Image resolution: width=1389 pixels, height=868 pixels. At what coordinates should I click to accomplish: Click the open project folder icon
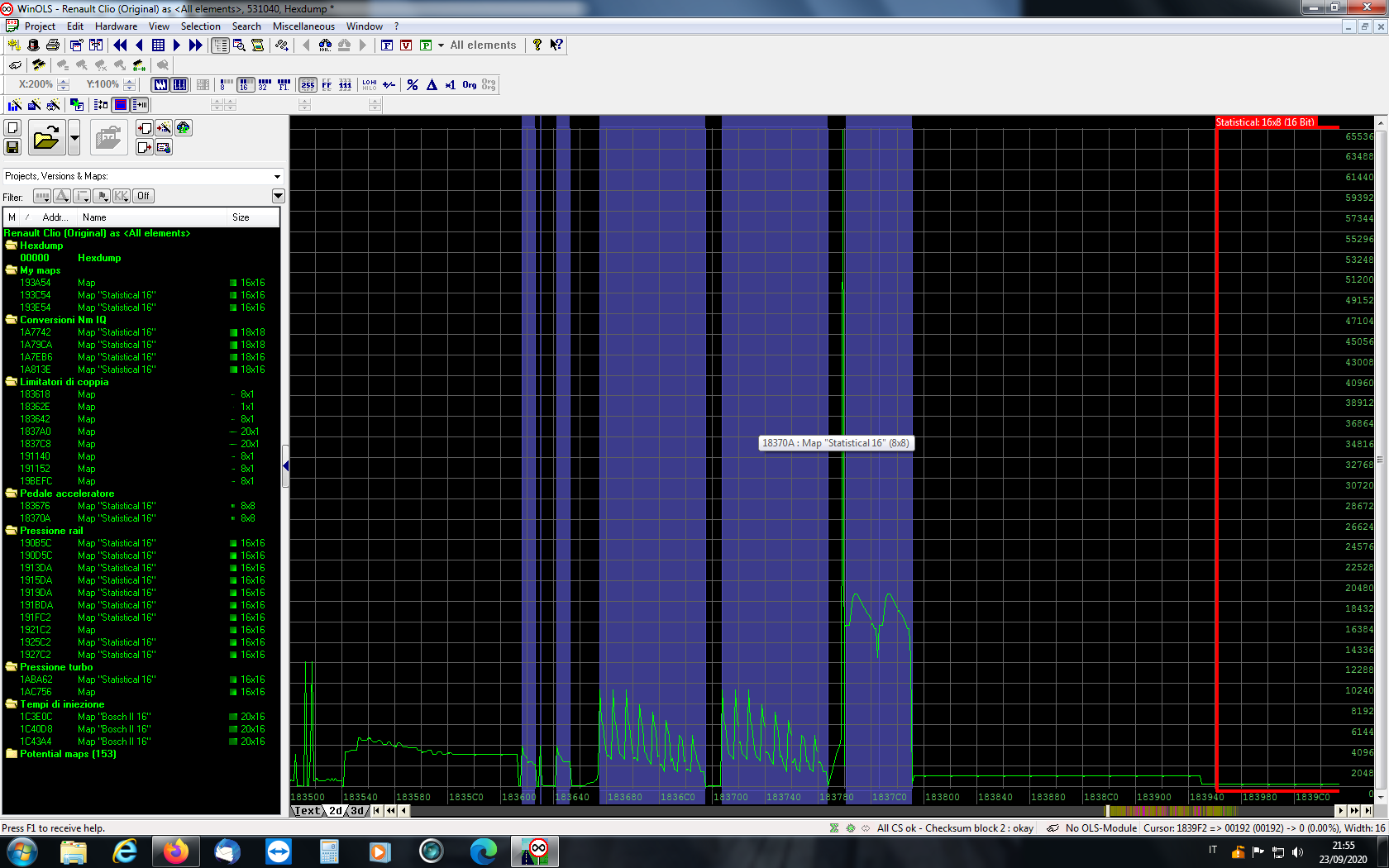(x=46, y=137)
